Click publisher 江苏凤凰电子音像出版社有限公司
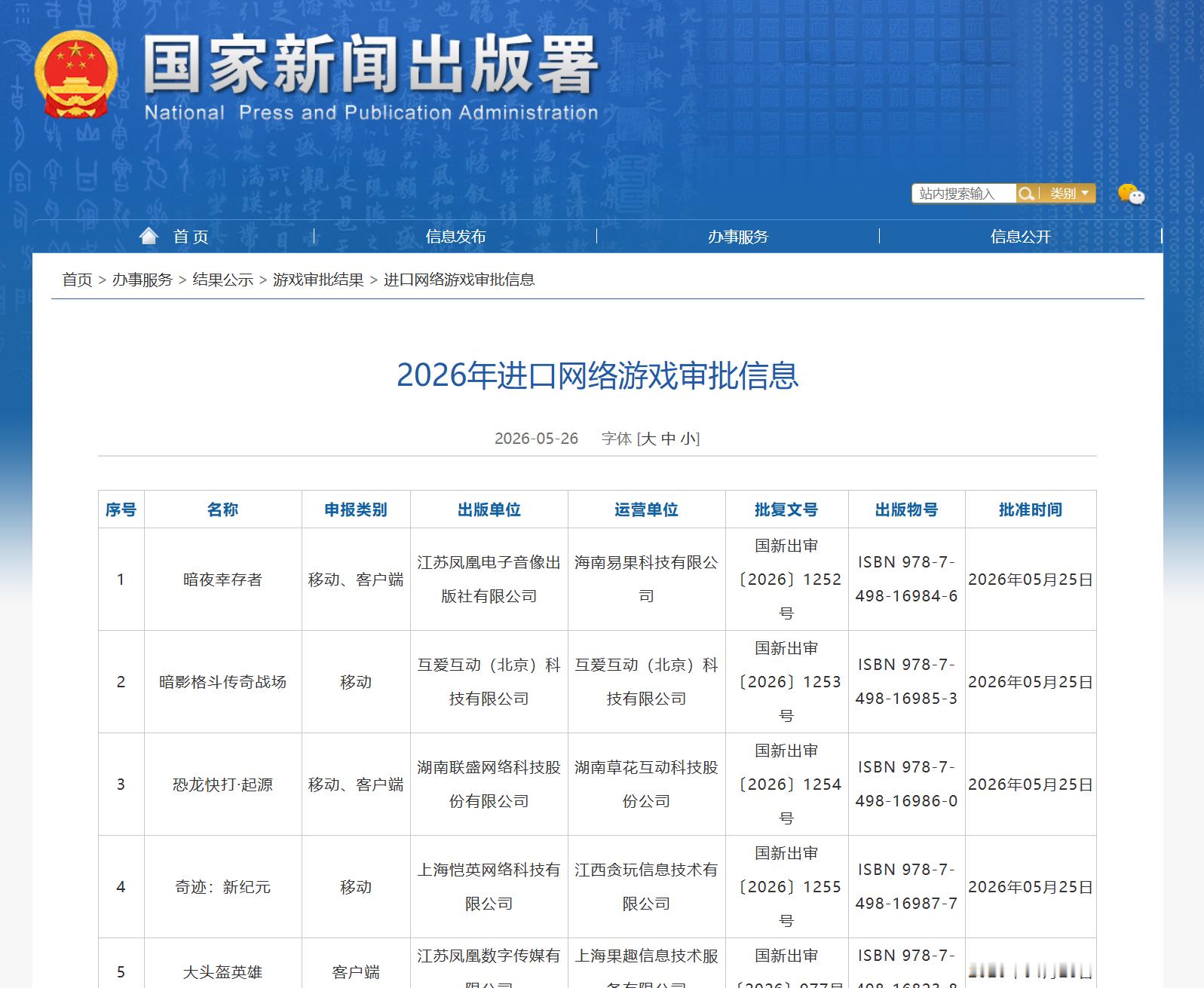The image size is (1204, 988). (489, 580)
